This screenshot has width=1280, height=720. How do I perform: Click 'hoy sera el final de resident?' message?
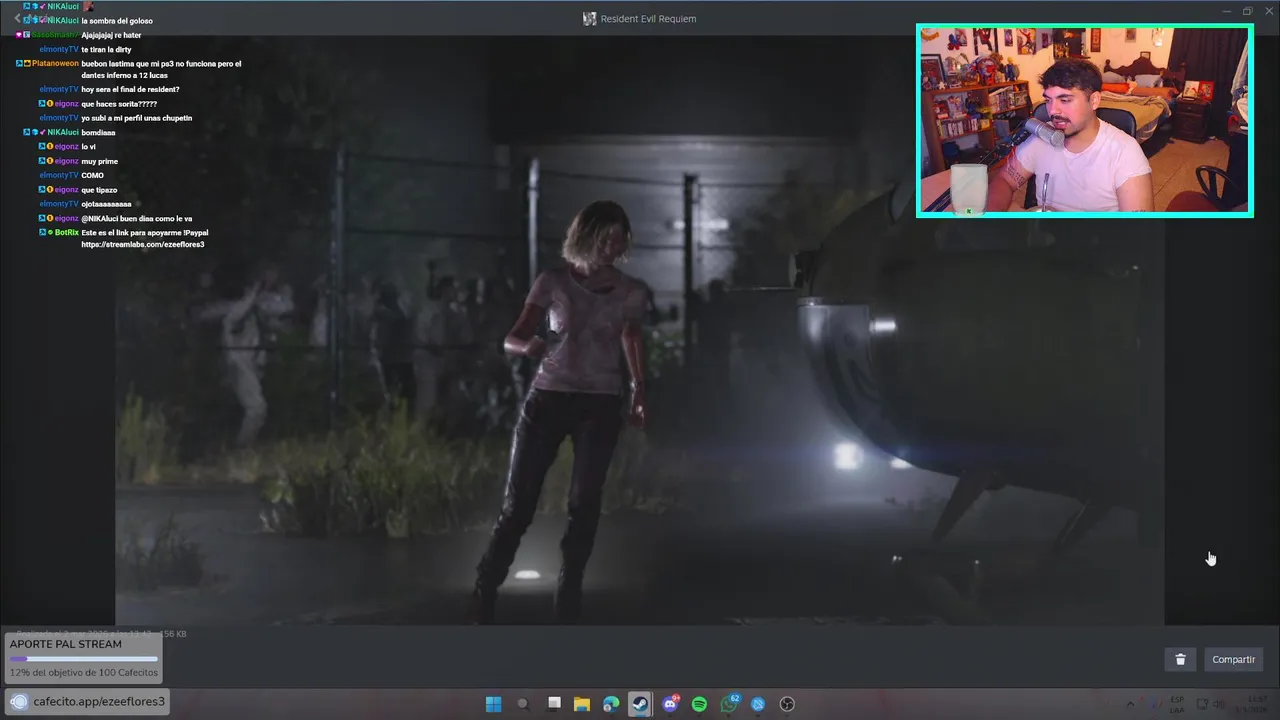tap(130, 89)
